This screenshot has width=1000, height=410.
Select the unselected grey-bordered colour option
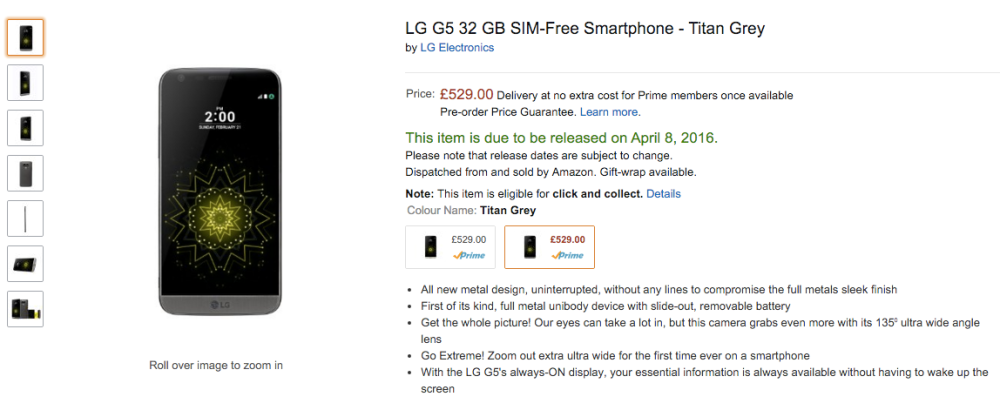coord(450,247)
